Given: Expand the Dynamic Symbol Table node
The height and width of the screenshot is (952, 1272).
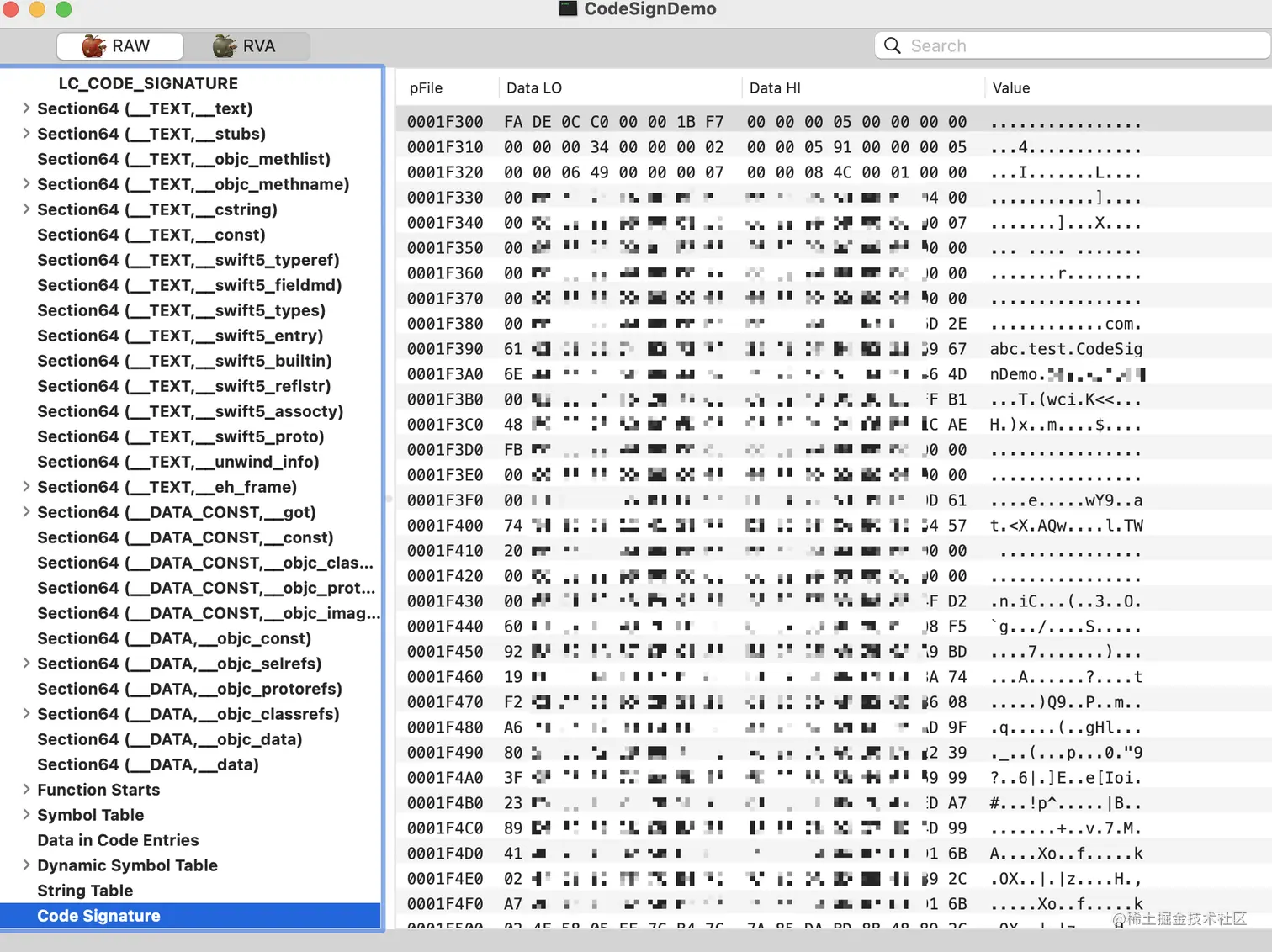Looking at the screenshot, I should tap(26, 865).
